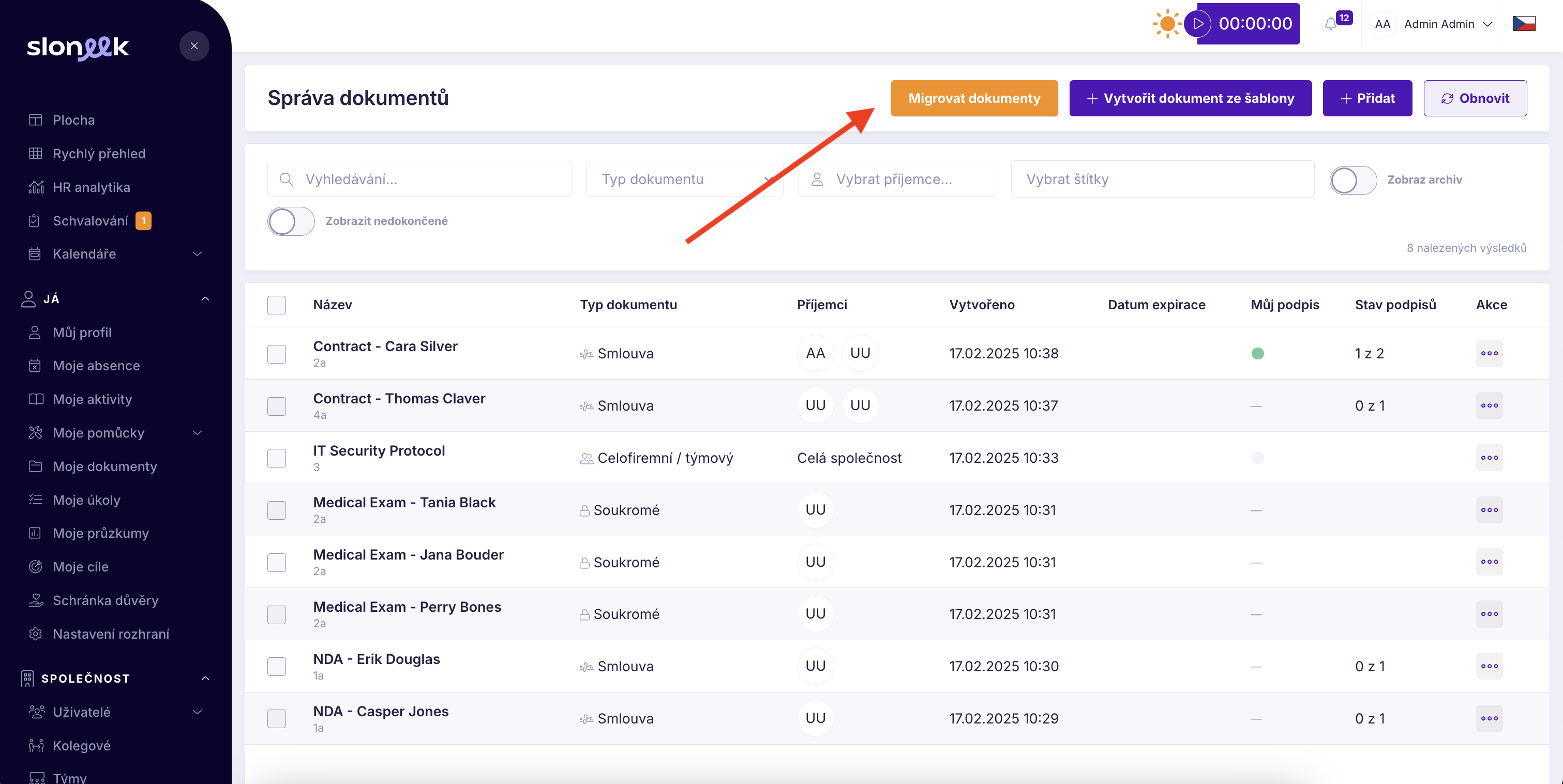
Task: Click the search magnifier icon
Action: pos(287,179)
